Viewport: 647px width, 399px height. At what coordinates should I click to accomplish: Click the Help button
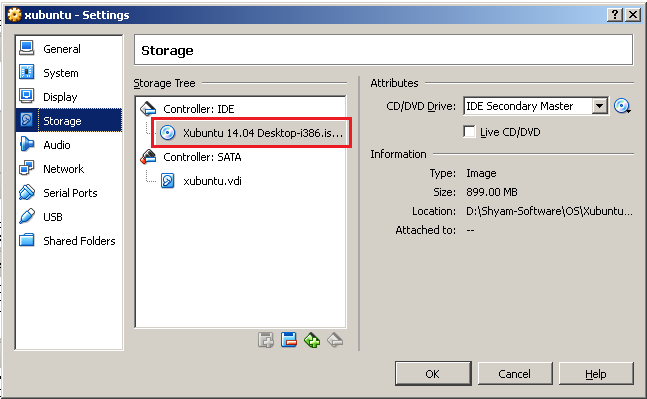[x=596, y=374]
